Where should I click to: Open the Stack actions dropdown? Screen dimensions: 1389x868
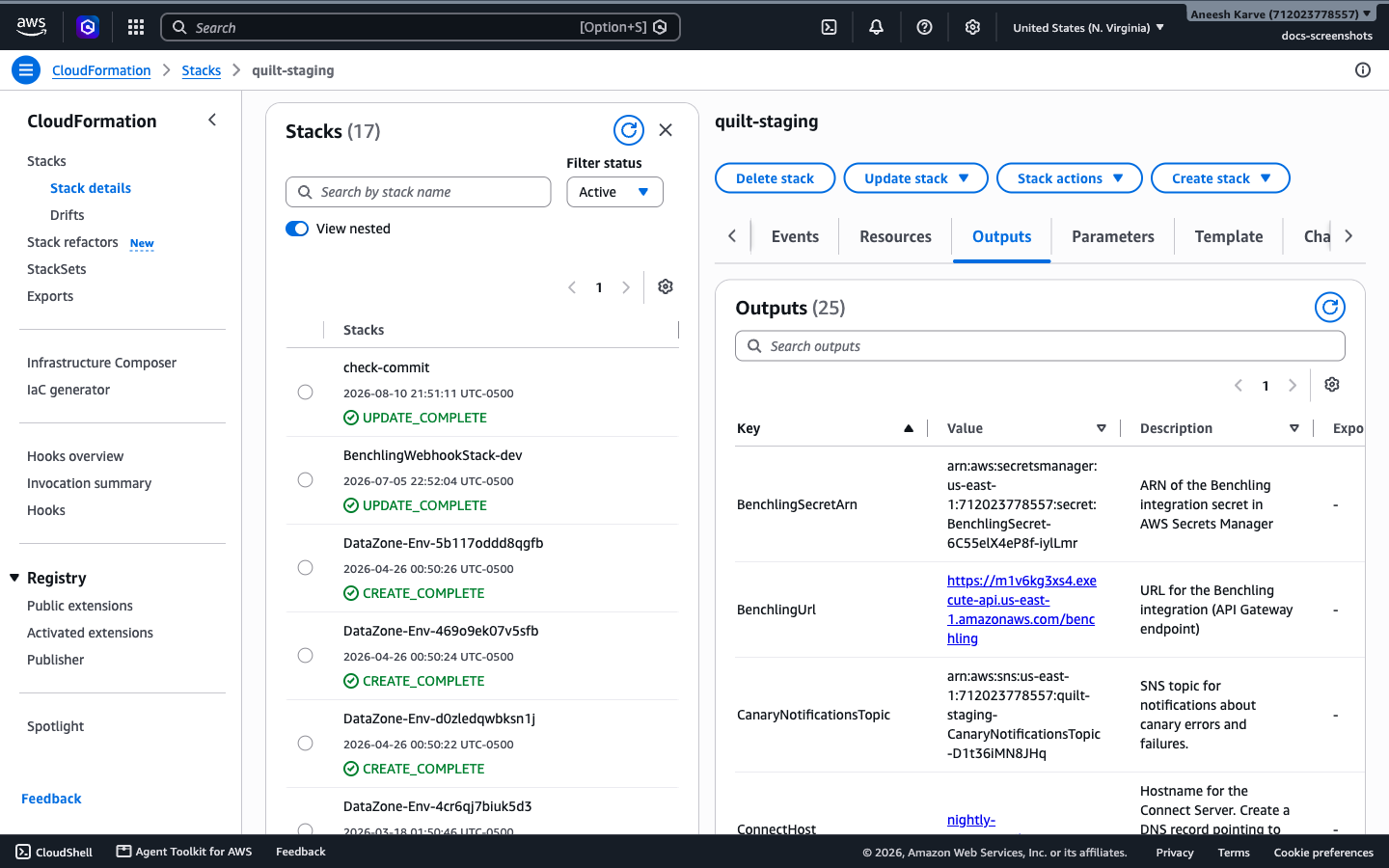(1069, 178)
